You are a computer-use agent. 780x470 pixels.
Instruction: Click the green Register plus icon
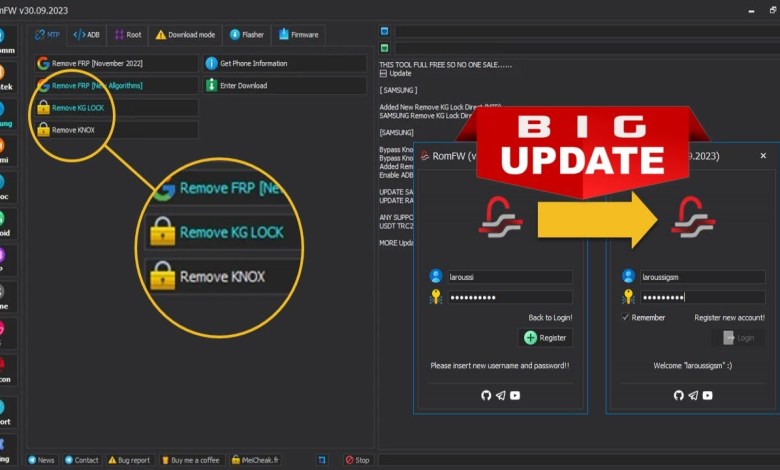coord(531,338)
